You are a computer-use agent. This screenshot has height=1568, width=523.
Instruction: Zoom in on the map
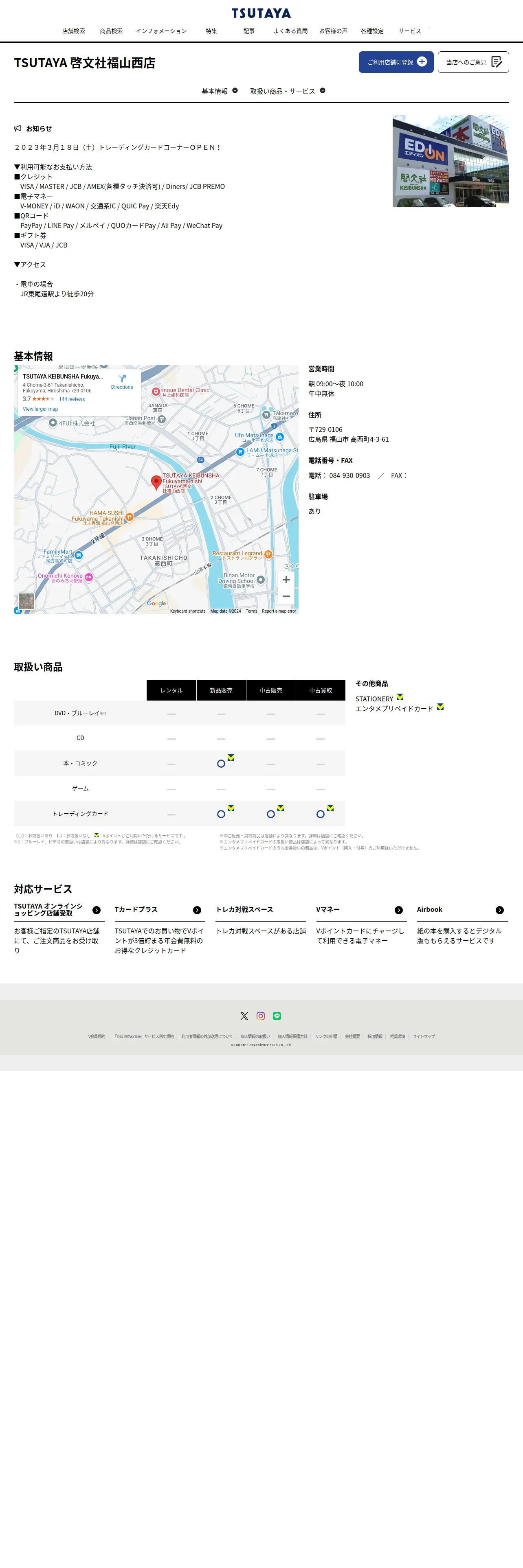point(286,580)
